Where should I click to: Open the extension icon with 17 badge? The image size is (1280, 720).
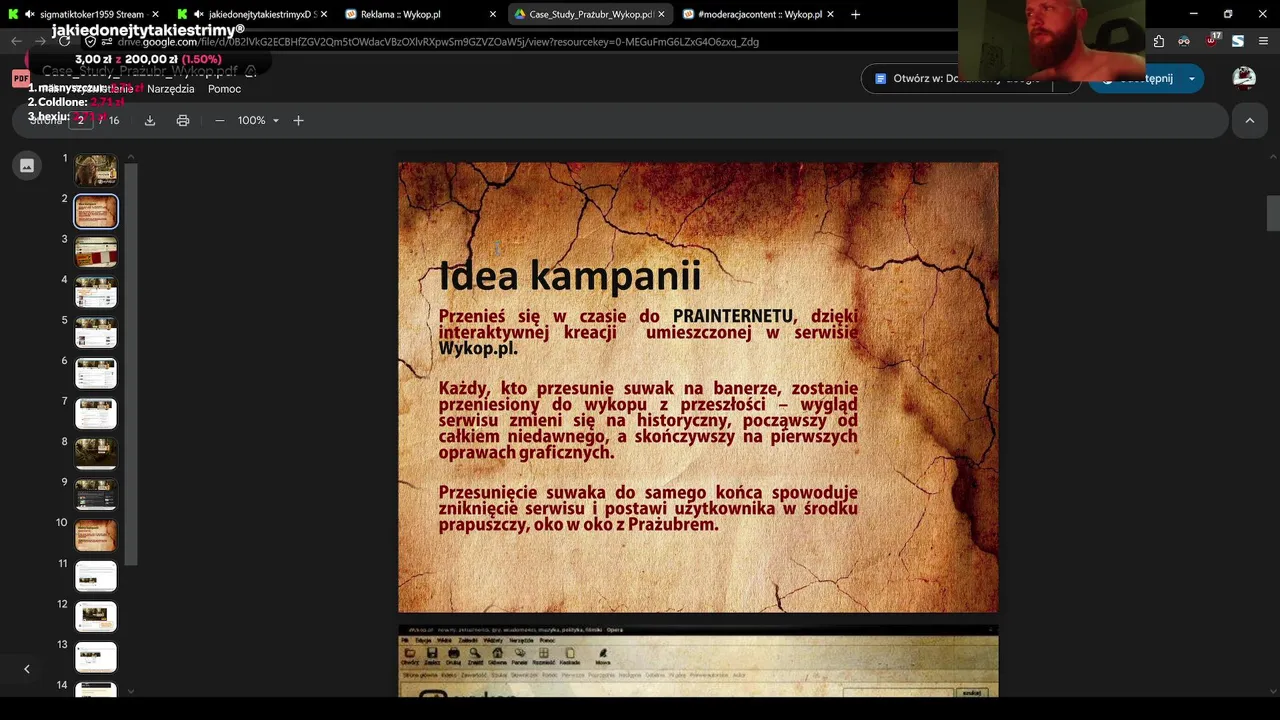(1212, 41)
